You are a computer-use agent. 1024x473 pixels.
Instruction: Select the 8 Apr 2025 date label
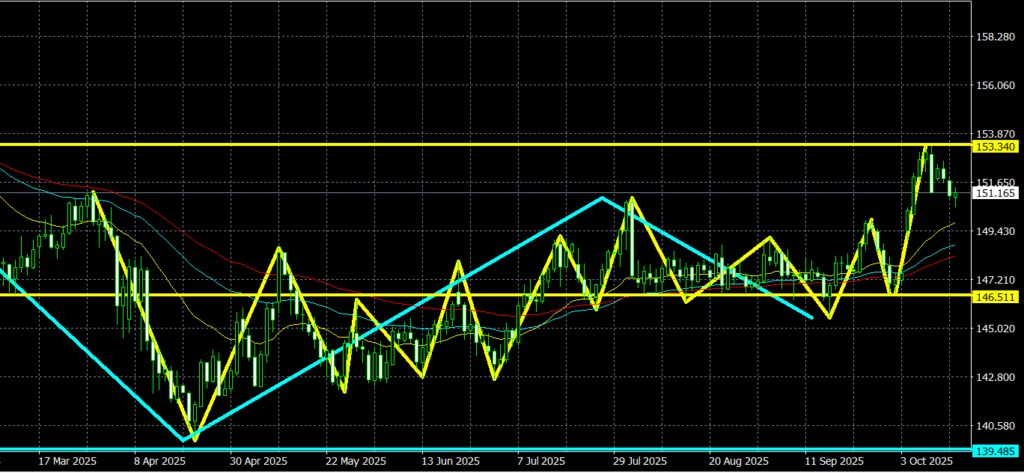tap(159, 462)
